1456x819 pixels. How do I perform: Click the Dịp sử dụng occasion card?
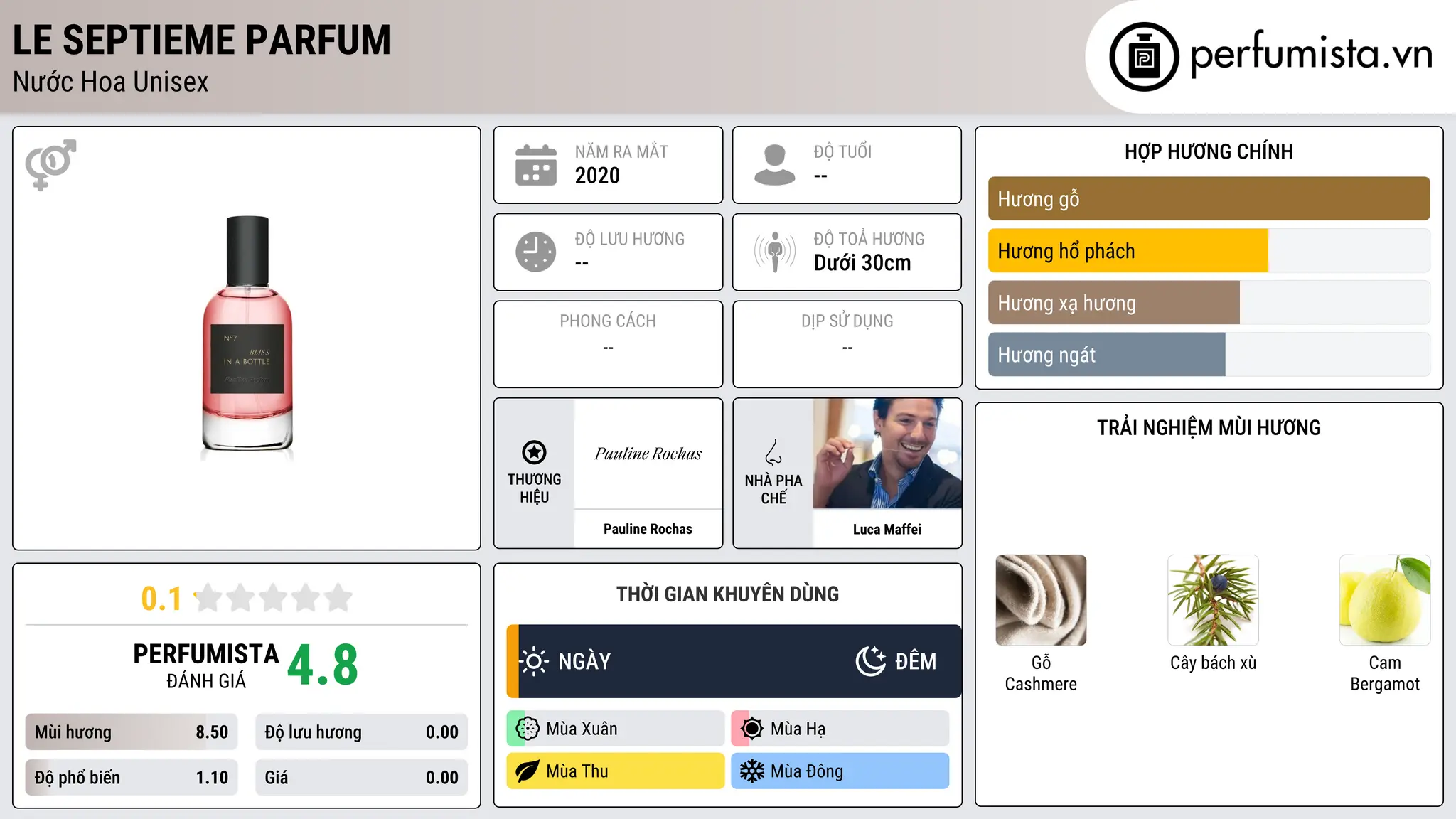click(847, 344)
